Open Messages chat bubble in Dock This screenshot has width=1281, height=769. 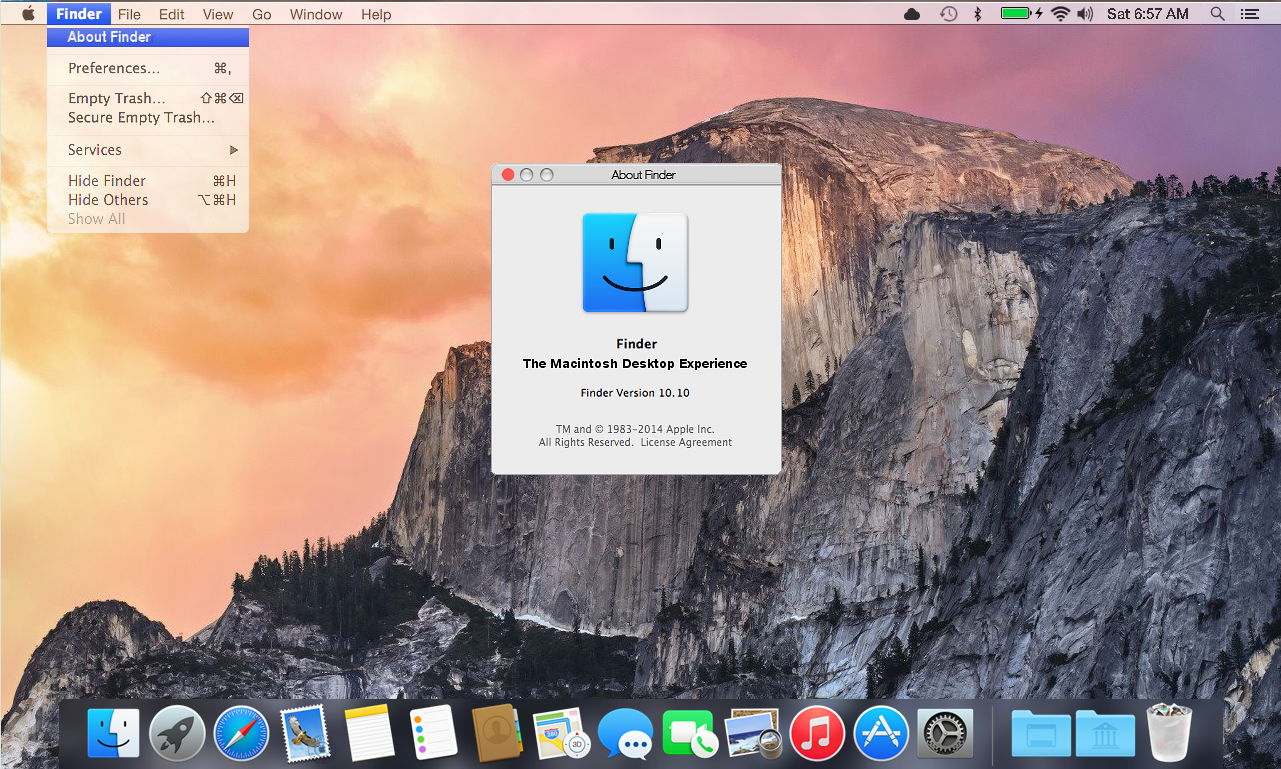(625, 735)
